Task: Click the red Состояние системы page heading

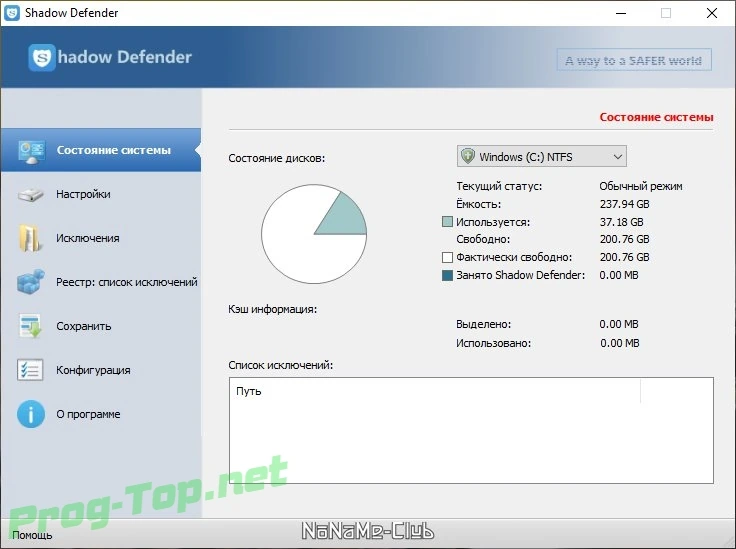Action: 656,117
